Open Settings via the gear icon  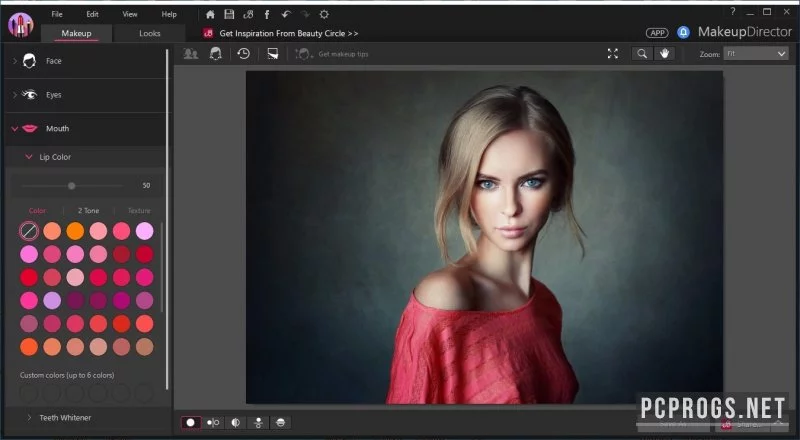324,14
